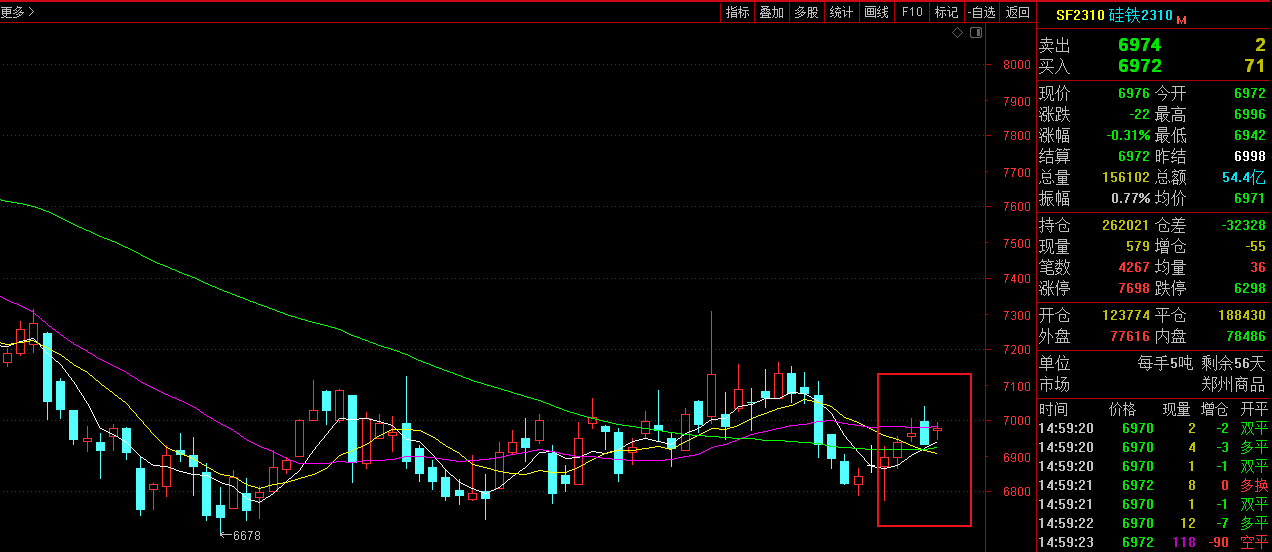This screenshot has height=552, width=1272.
Task: Select the 多股 multi-stock view
Action: (806, 12)
